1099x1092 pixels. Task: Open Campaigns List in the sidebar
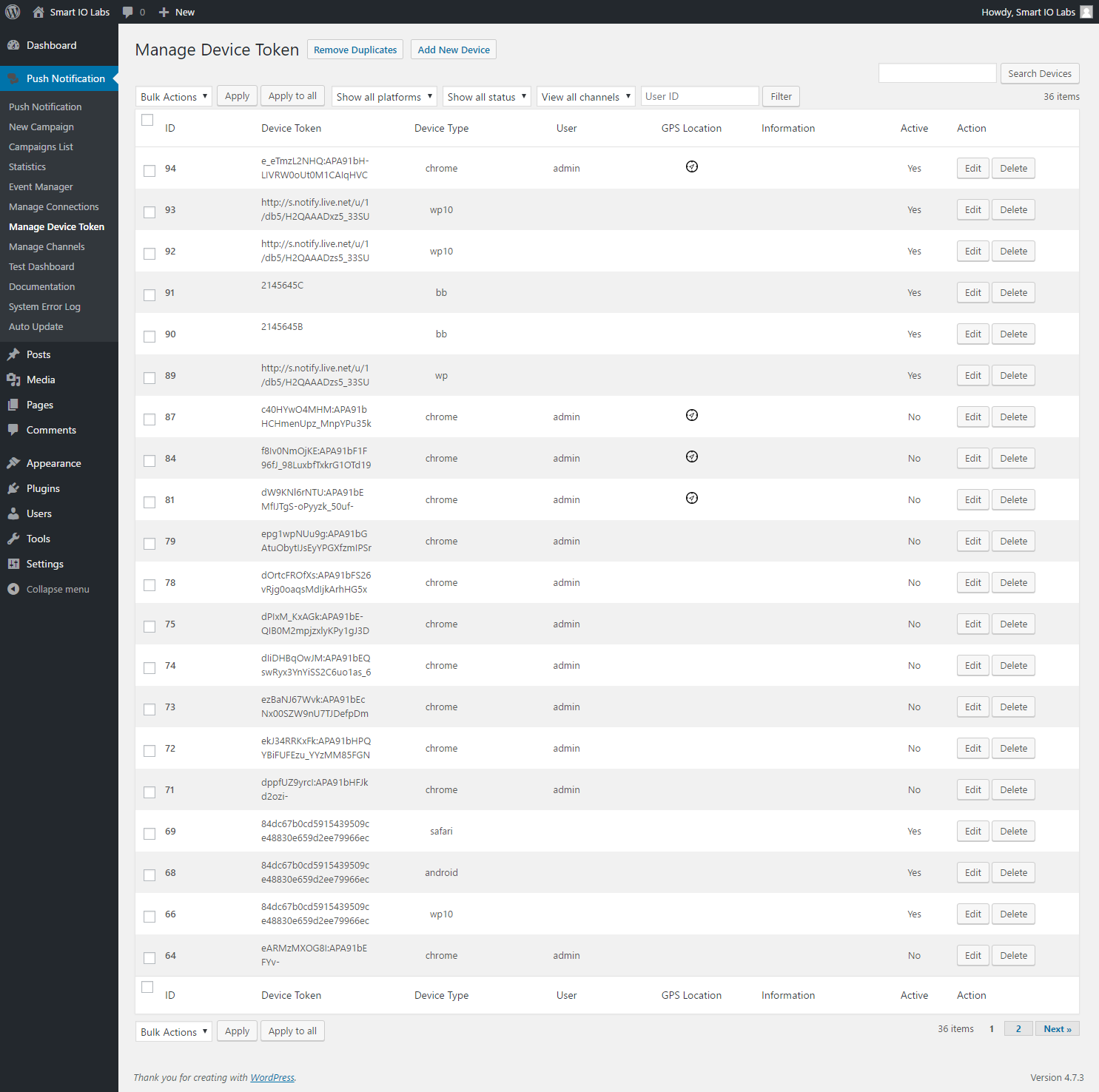(x=41, y=146)
